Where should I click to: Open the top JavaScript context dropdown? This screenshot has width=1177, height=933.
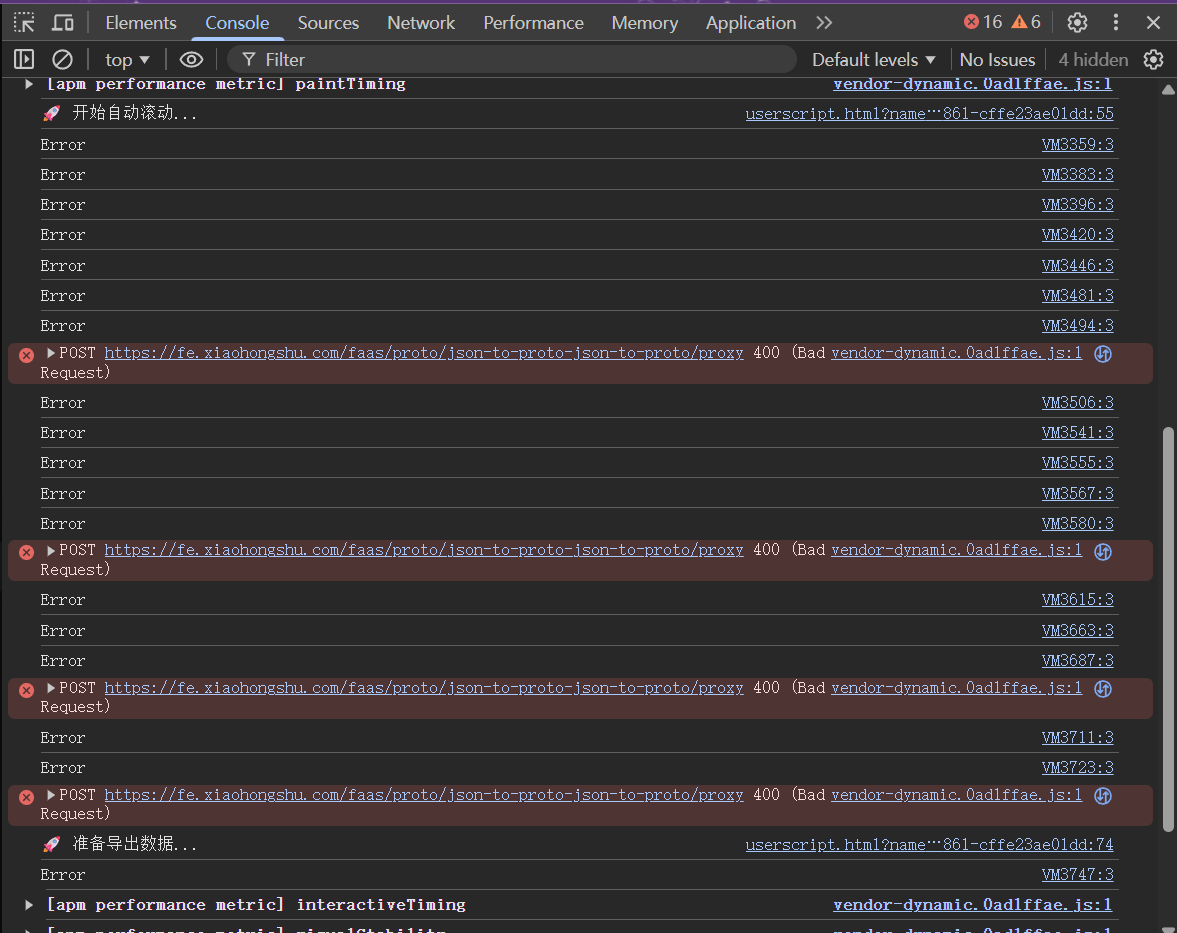pos(127,60)
